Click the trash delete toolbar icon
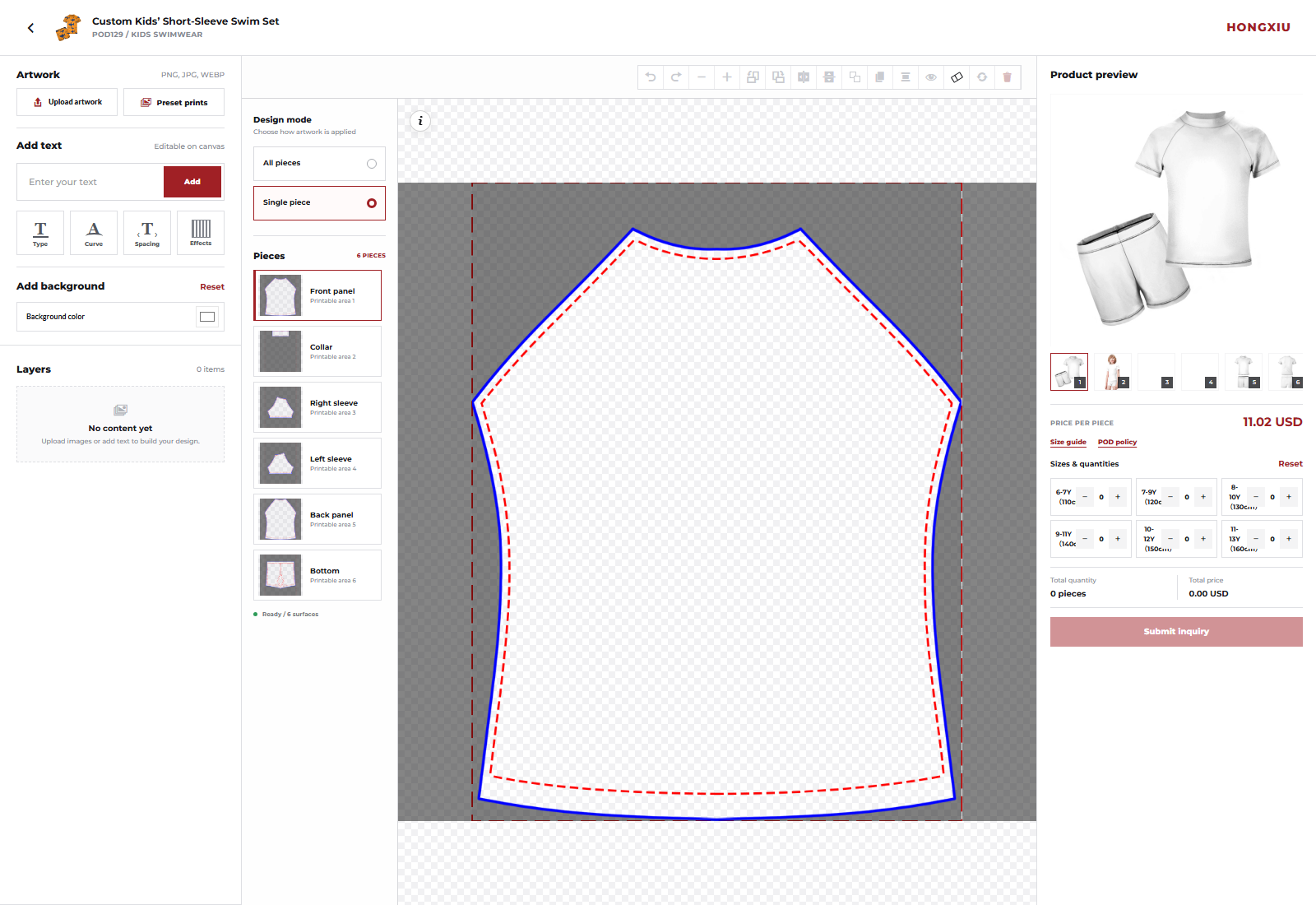 pos(1008,77)
